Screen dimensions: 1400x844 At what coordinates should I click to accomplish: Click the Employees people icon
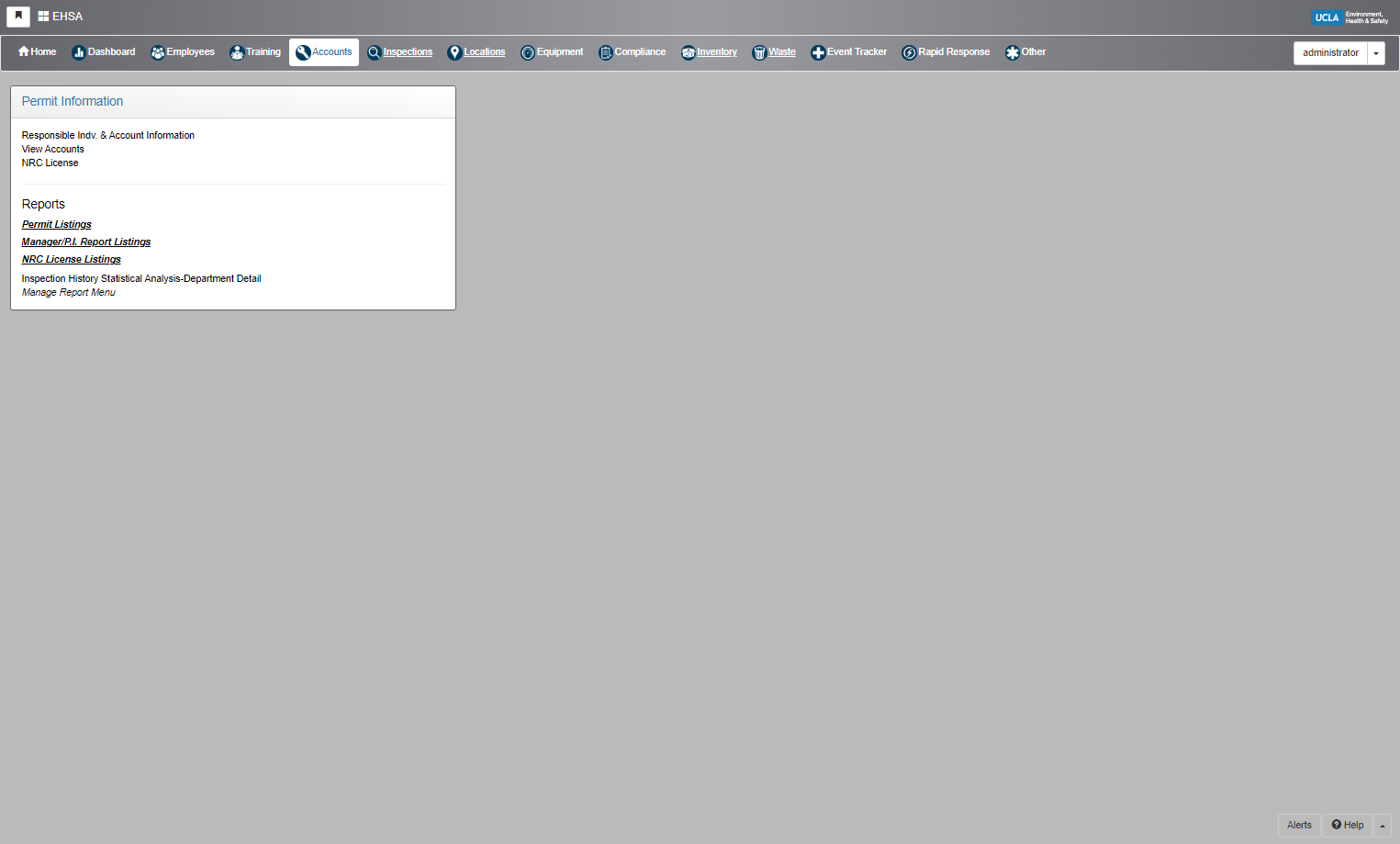(158, 52)
